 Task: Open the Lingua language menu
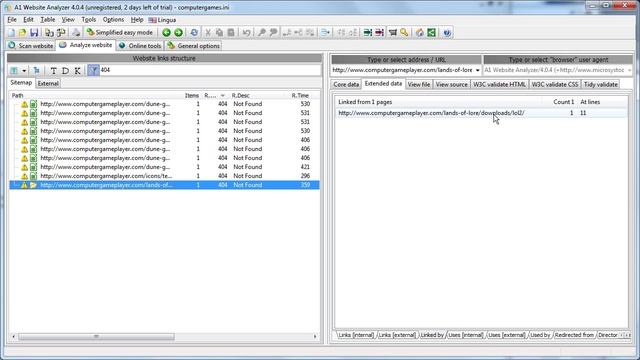(x=162, y=20)
